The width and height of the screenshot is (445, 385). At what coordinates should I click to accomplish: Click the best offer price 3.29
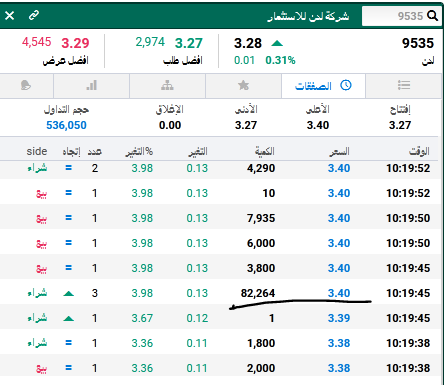click(x=75, y=43)
